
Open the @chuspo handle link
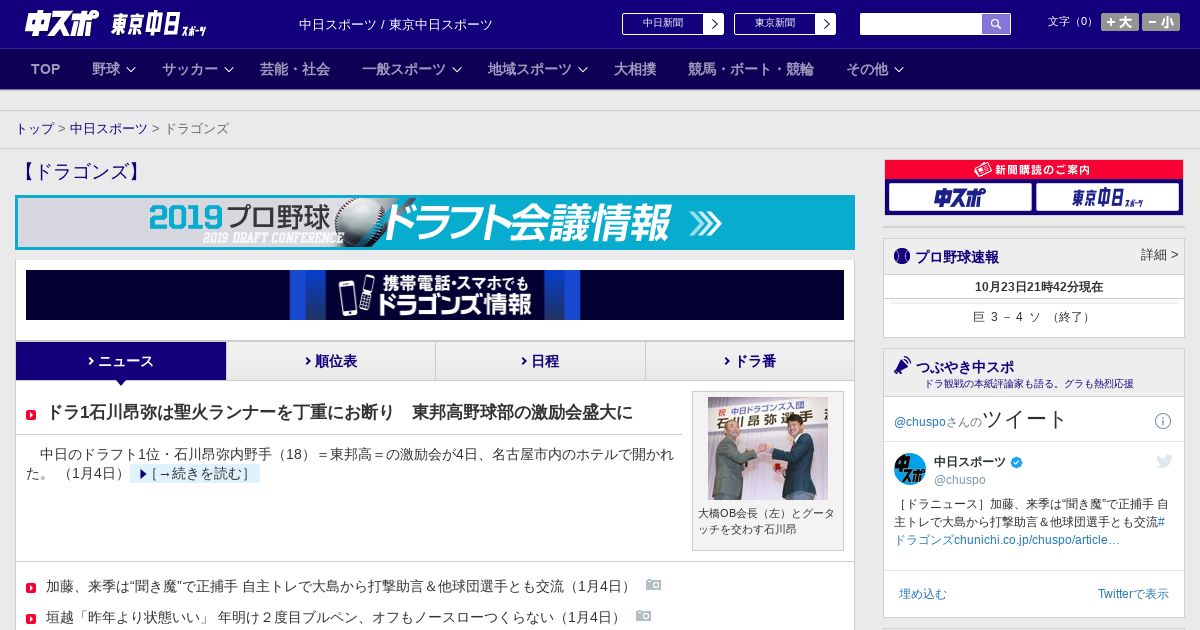tap(959, 480)
